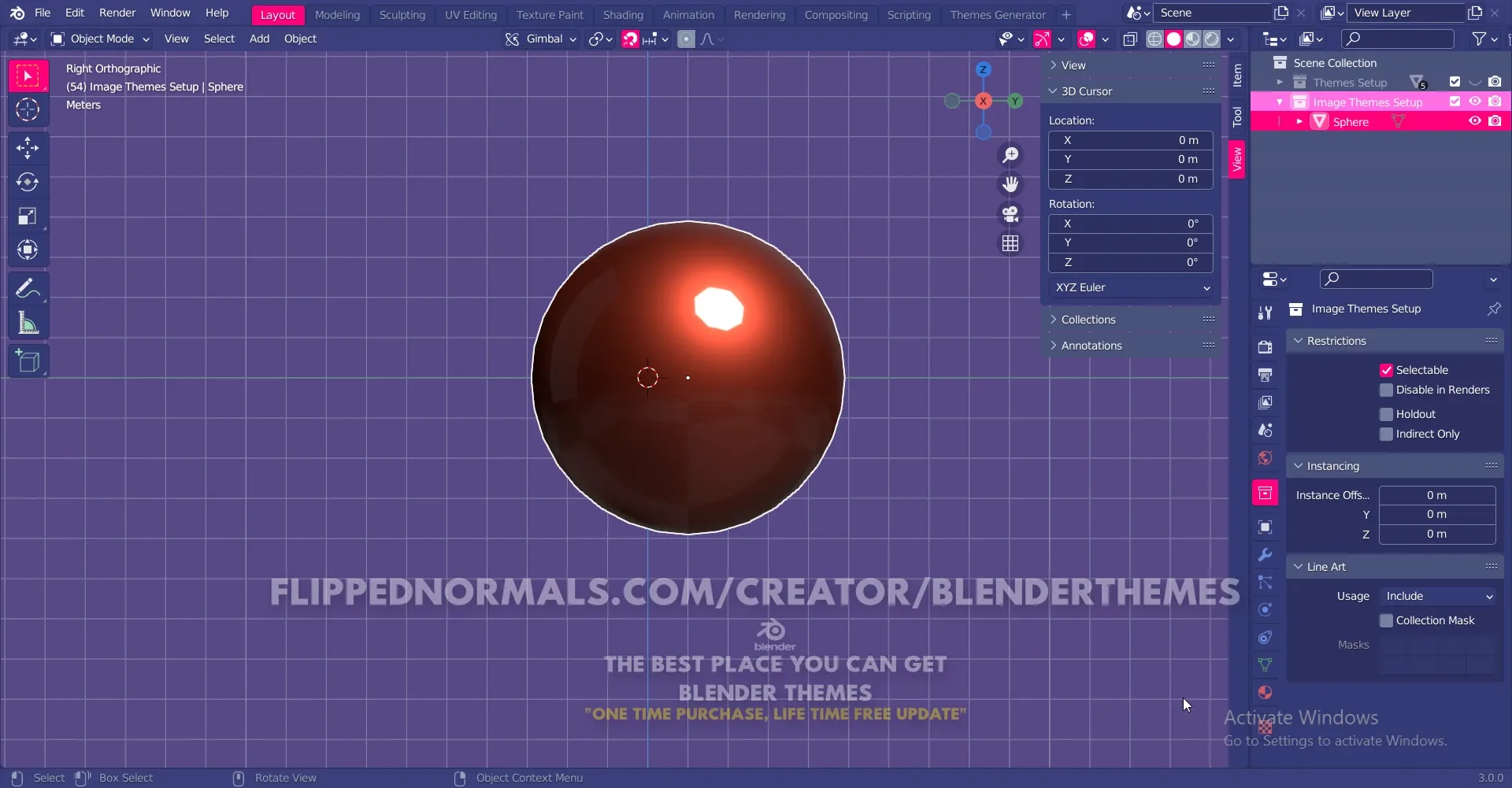Open the Scene properties tab icon
1512x788 pixels.
tap(1265, 430)
